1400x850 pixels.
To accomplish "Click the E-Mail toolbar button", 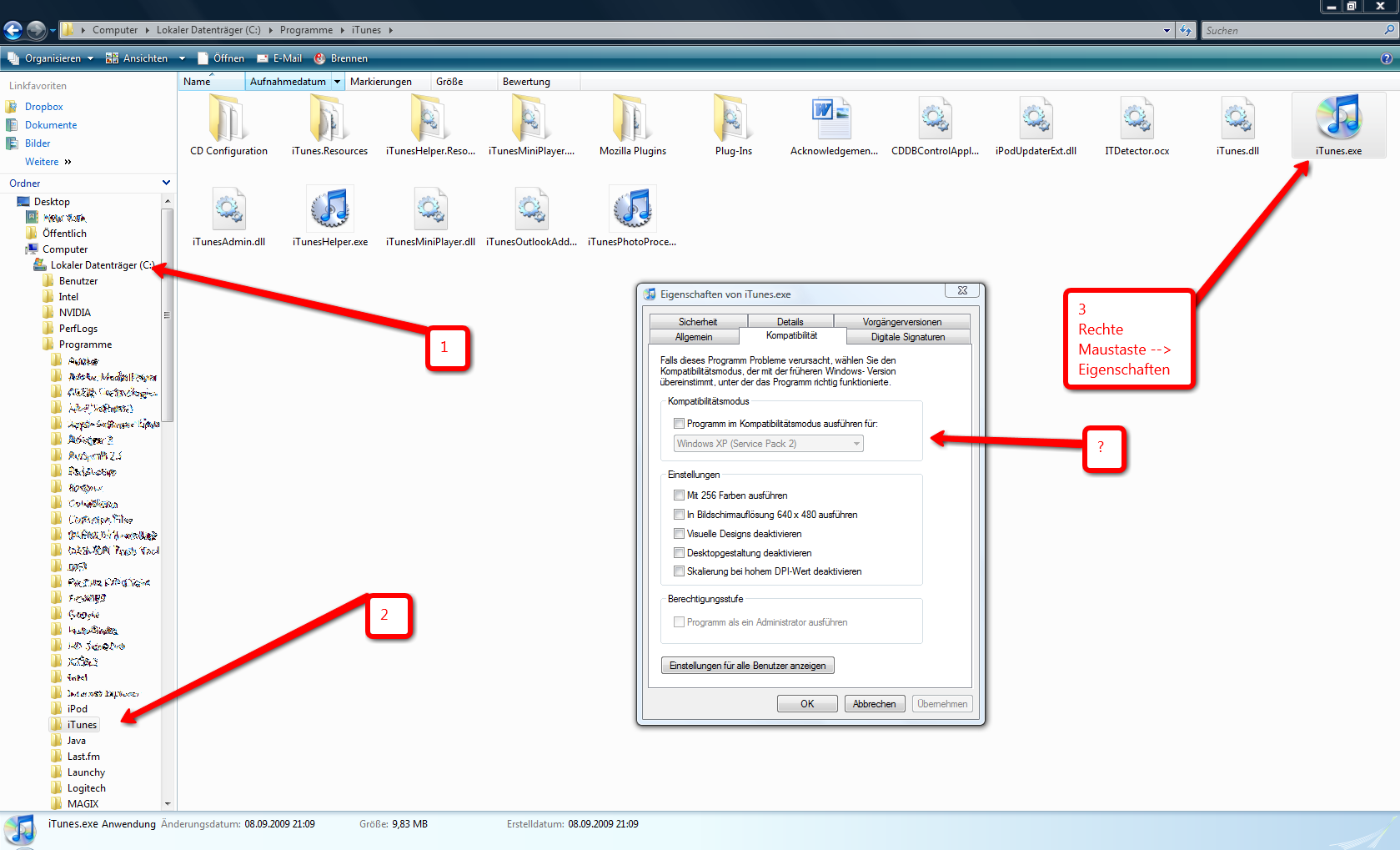I will coord(279,58).
